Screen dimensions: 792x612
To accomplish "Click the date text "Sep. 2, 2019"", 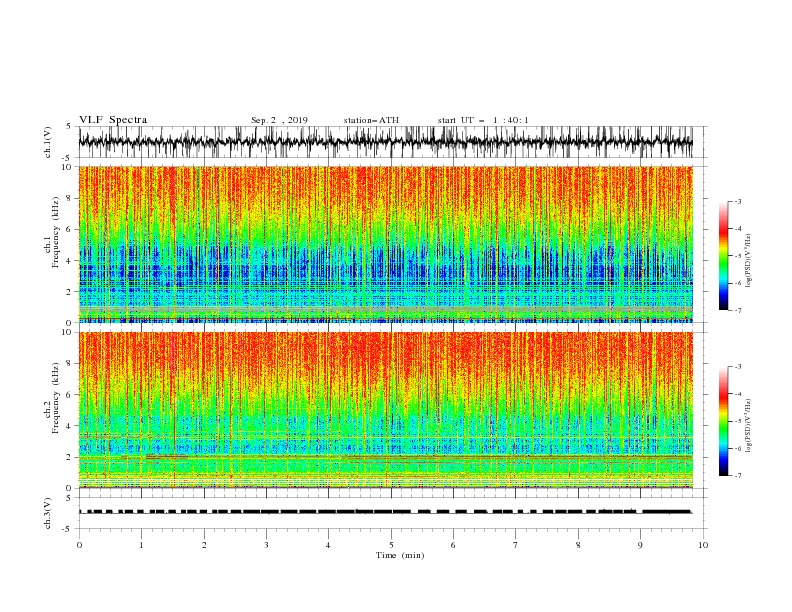I will click(x=279, y=120).
